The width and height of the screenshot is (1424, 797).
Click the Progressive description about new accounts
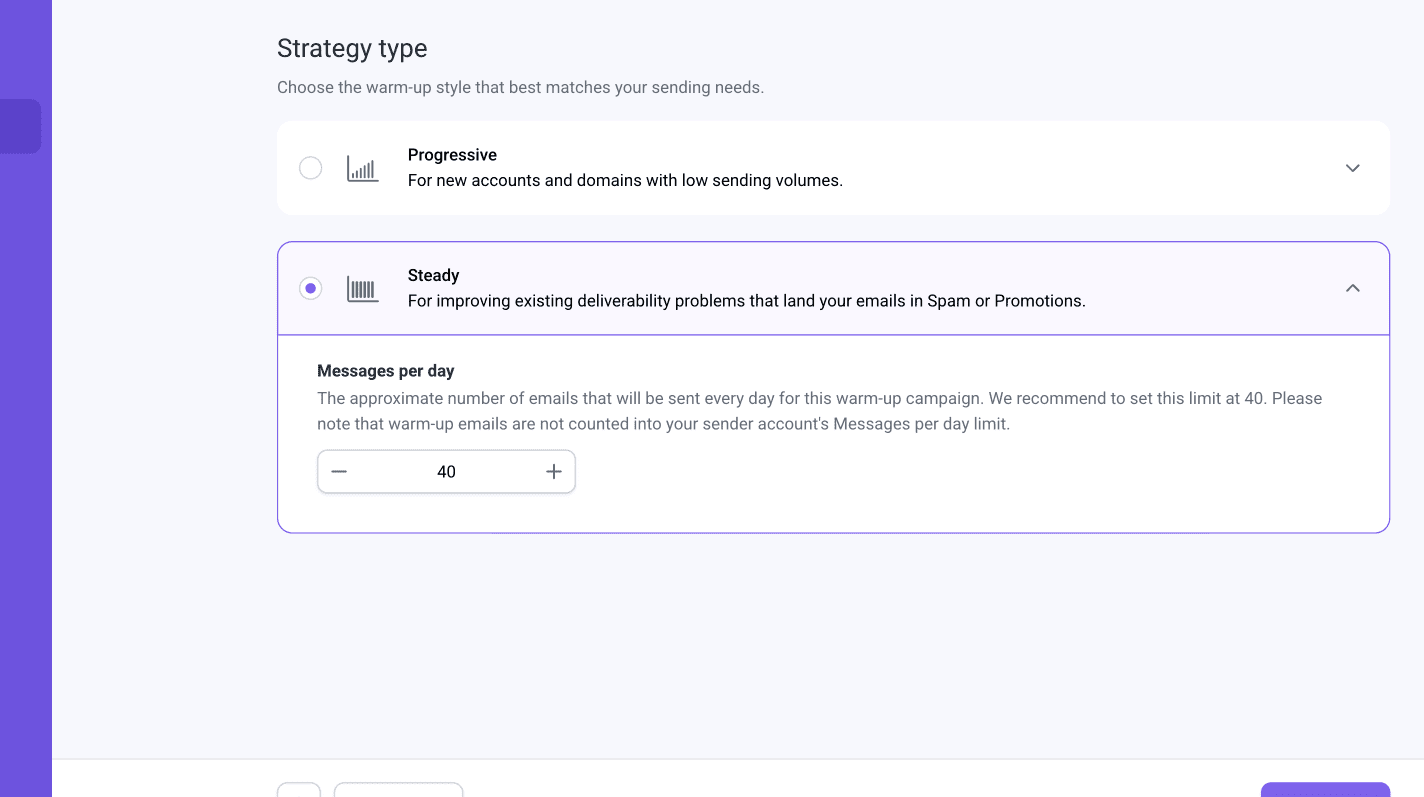pos(625,181)
